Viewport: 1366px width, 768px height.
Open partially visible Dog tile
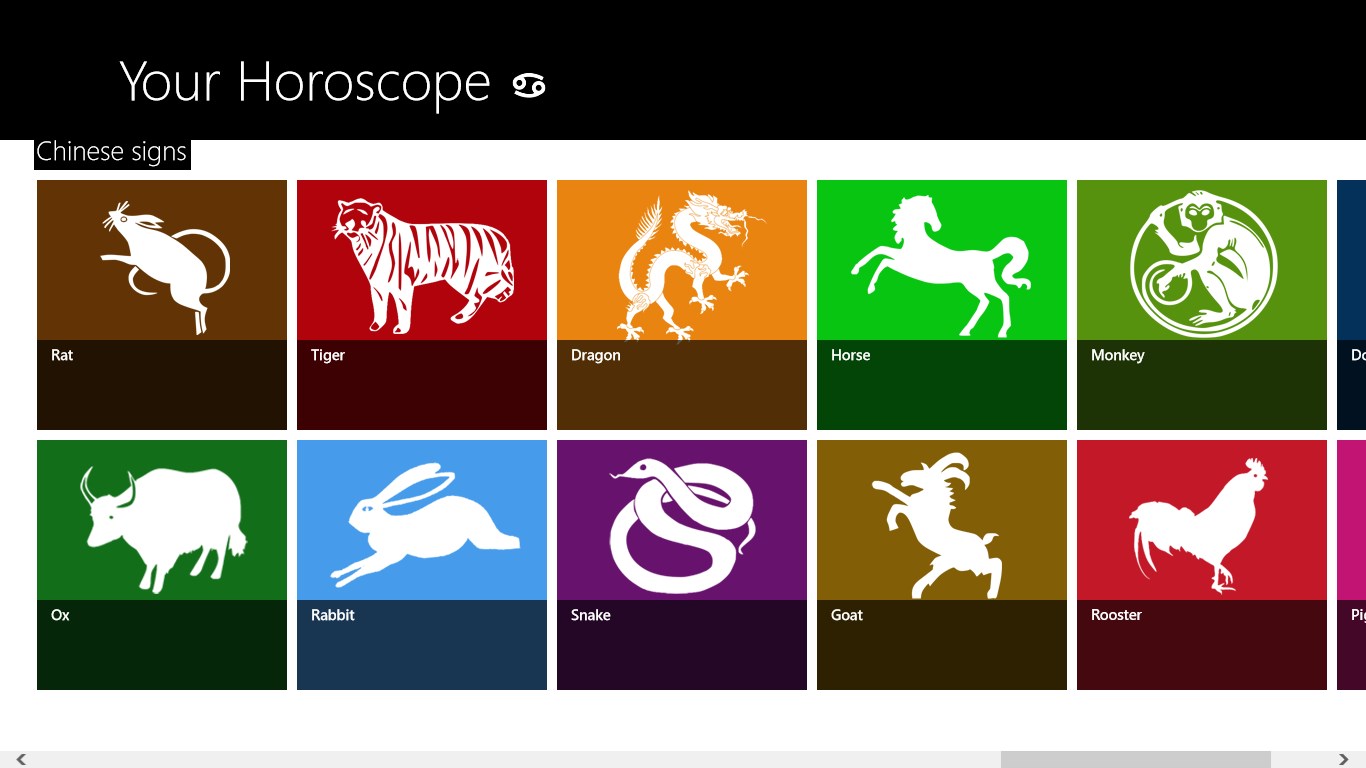point(1351,305)
